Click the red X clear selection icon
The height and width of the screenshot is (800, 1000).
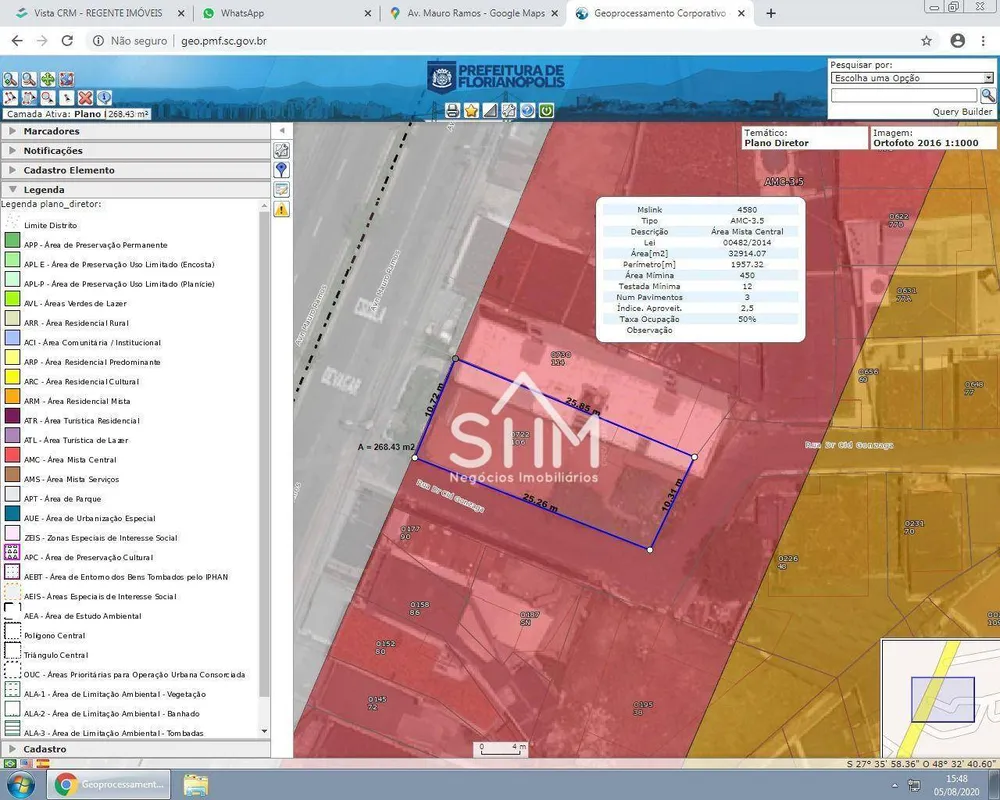tap(85, 98)
